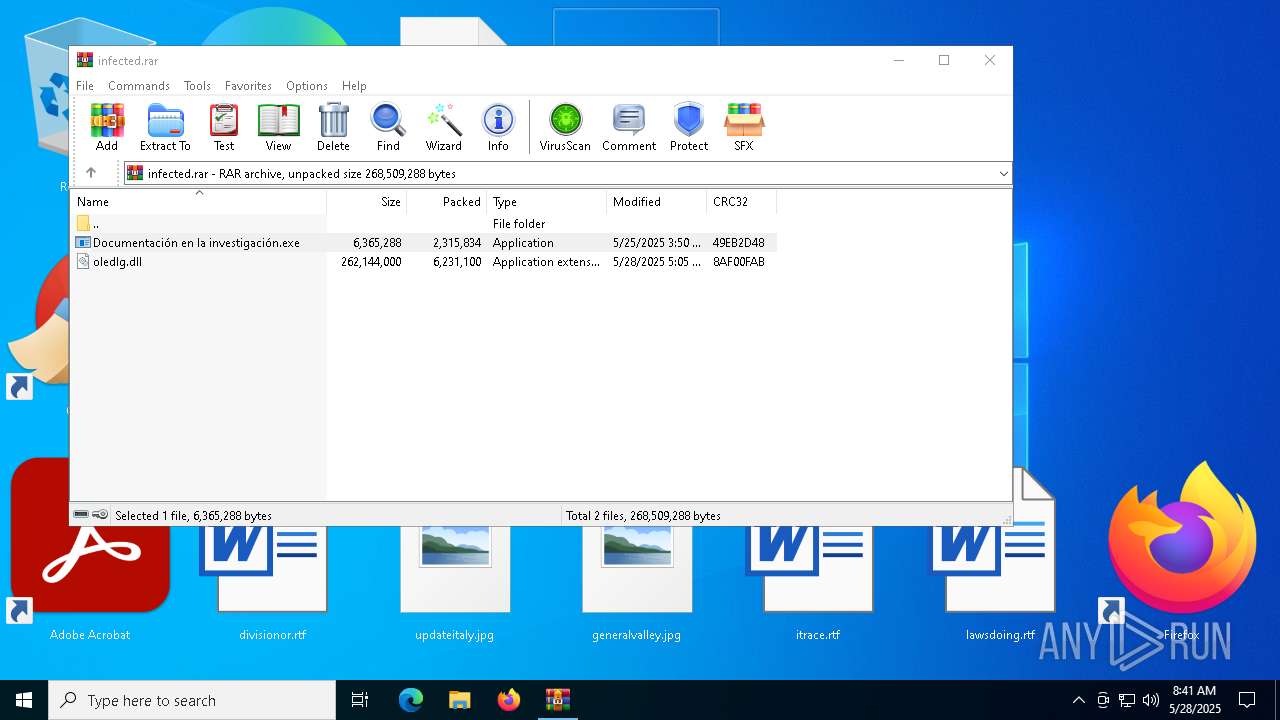The height and width of the screenshot is (720, 1280).
Task: Go up one folder level arrow
Action: (x=91, y=173)
